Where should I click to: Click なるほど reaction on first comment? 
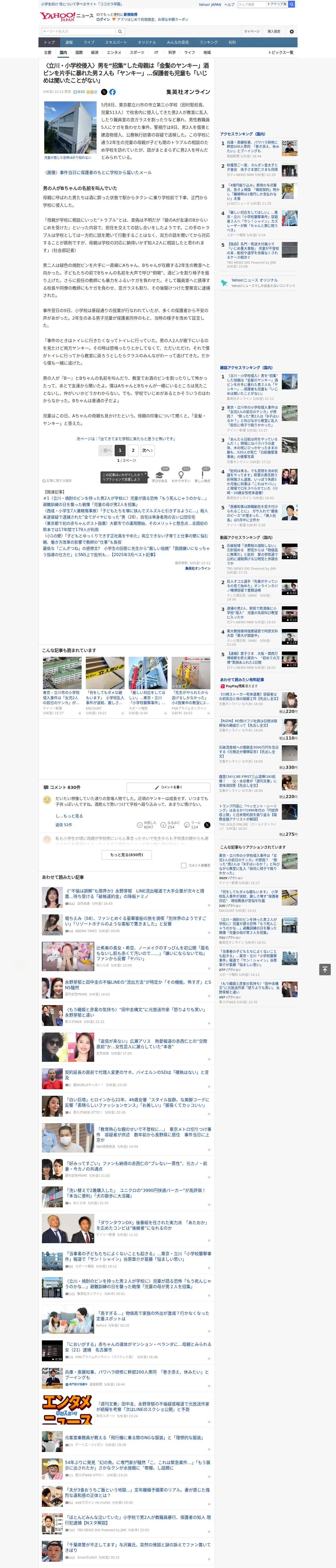[170, 825]
